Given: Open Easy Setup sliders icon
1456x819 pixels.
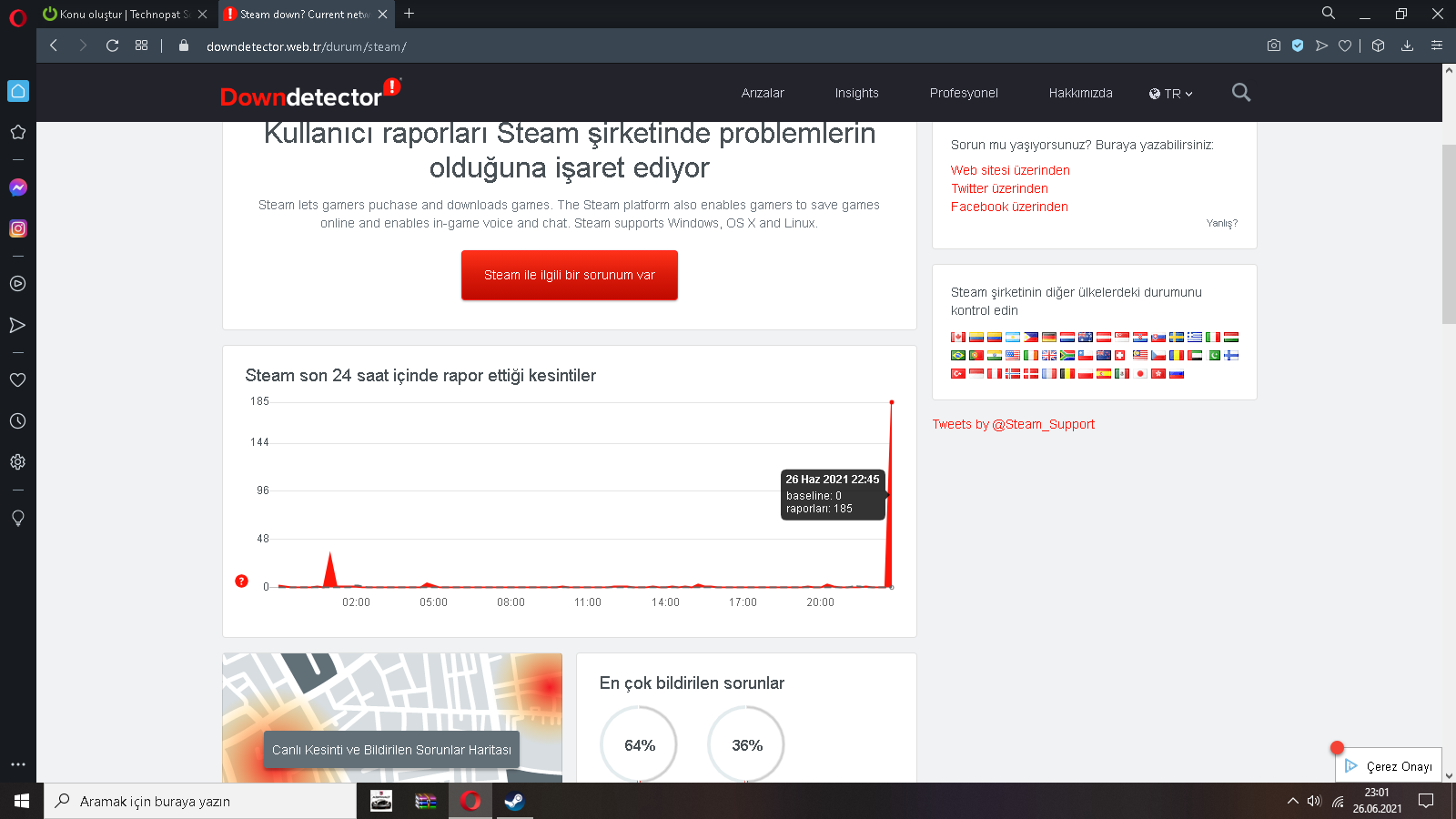Looking at the screenshot, I should pos(1437,45).
